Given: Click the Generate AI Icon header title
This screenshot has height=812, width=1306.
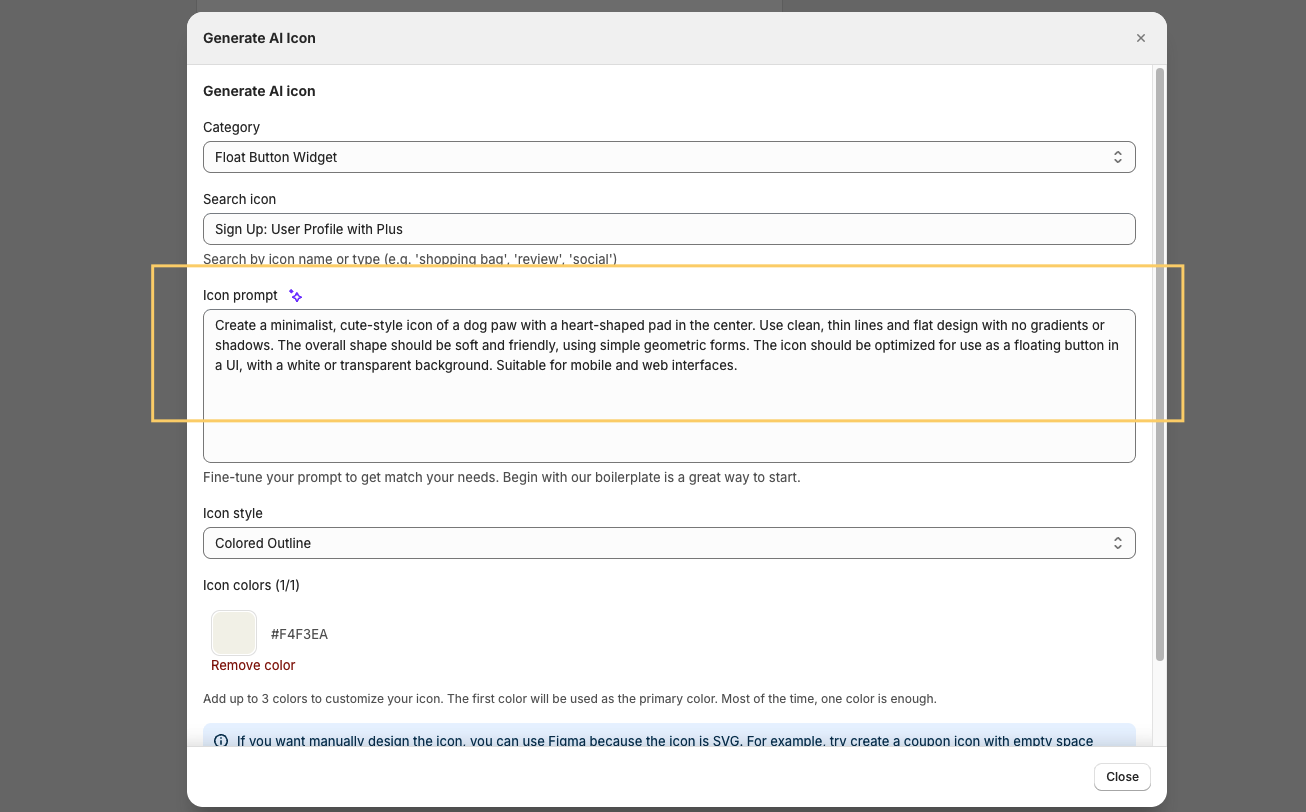Looking at the screenshot, I should (259, 38).
